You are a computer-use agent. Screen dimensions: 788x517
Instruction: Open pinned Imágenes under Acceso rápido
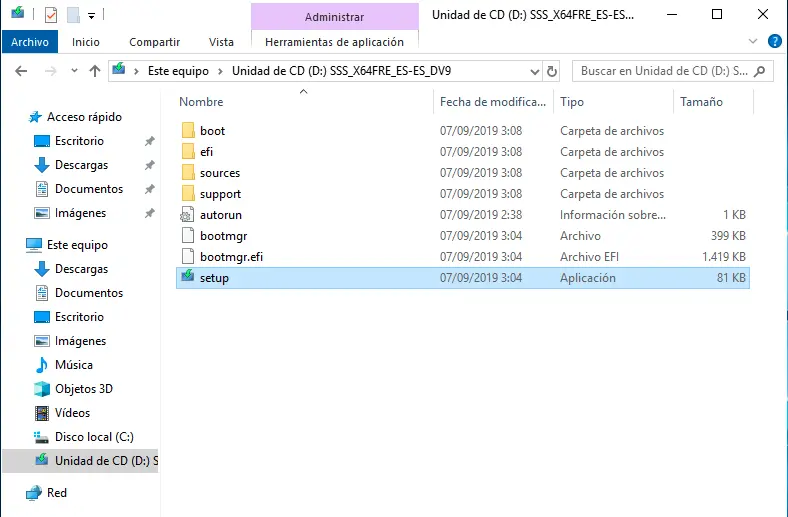click(80, 213)
